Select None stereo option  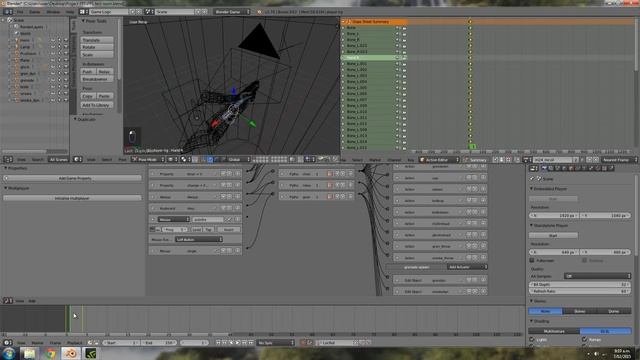[546, 311]
